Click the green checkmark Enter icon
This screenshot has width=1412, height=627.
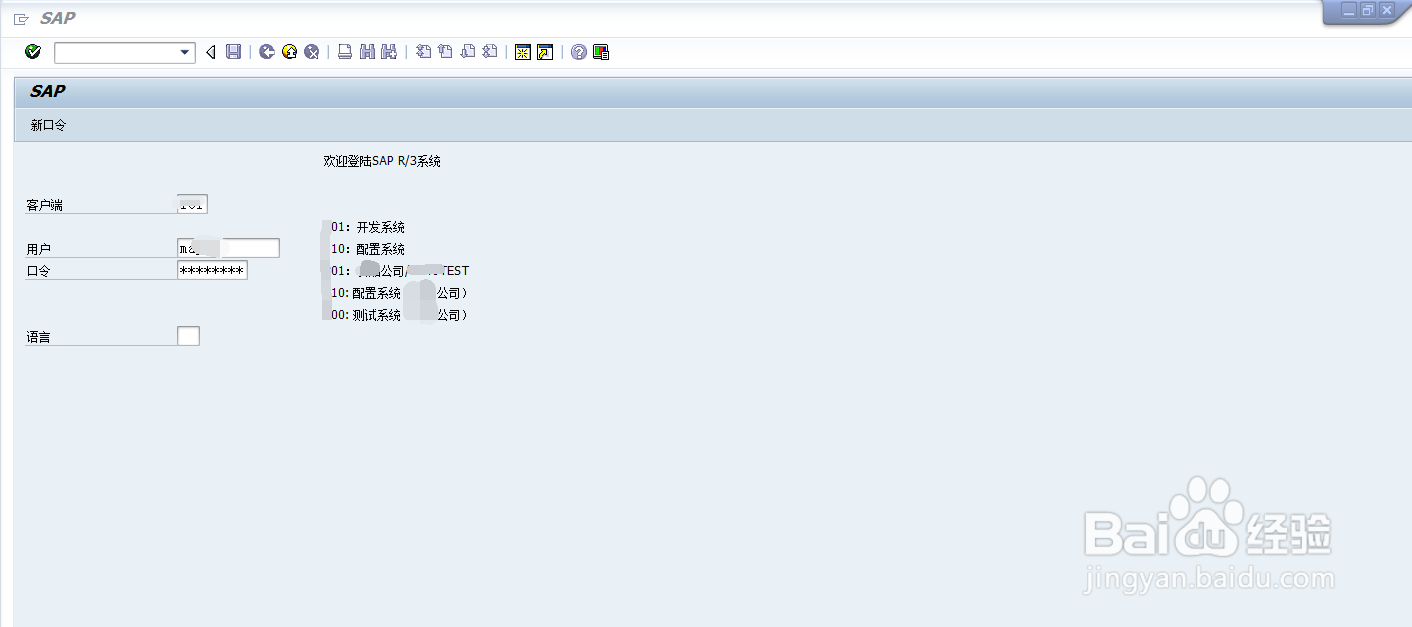pos(33,52)
